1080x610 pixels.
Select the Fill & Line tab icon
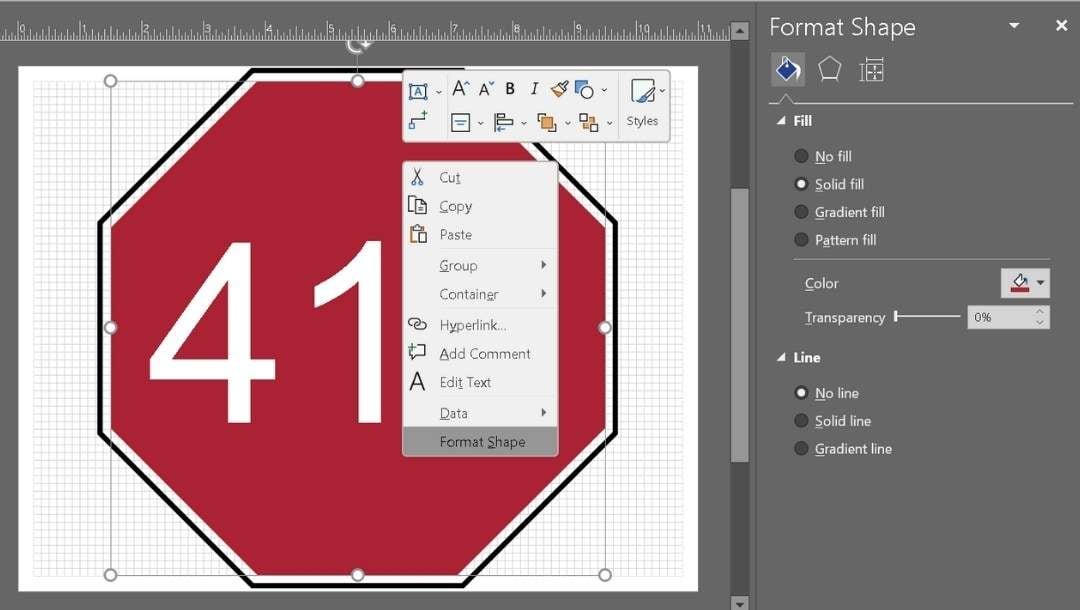[787, 68]
